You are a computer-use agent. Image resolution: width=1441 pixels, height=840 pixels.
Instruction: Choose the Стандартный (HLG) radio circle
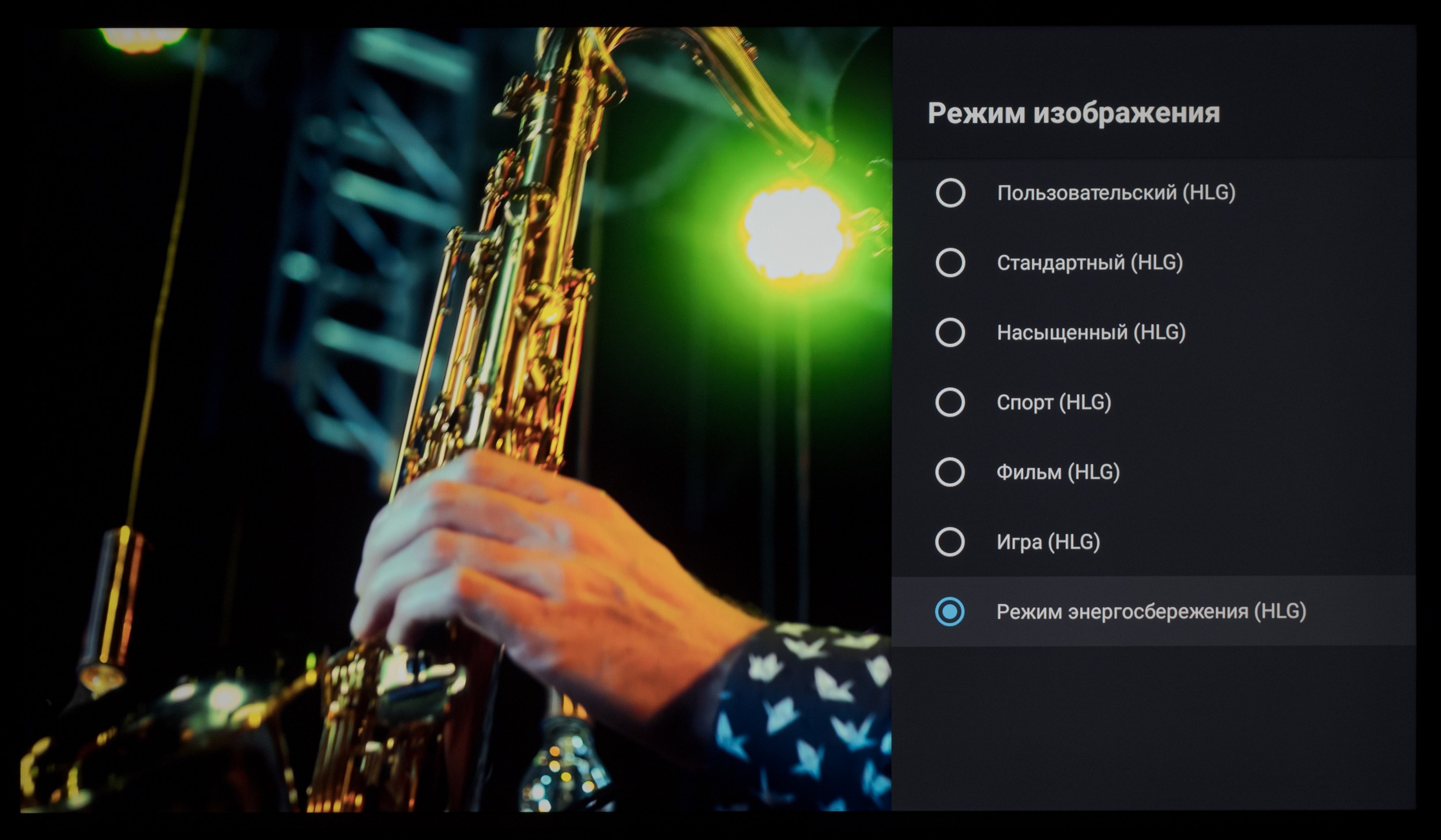(x=950, y=263)
